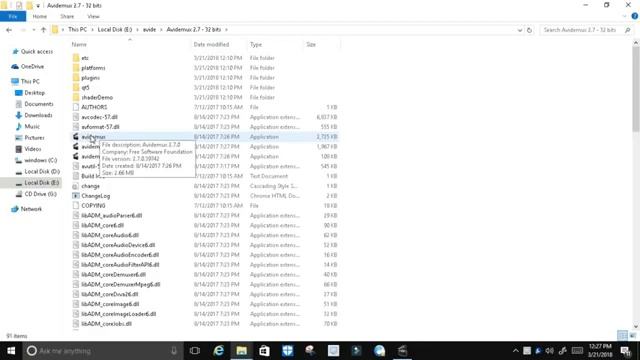This screenshot has width=640, height=360.
Task: Select the avcodec-57.dll file
Action: tap(99, 117)
